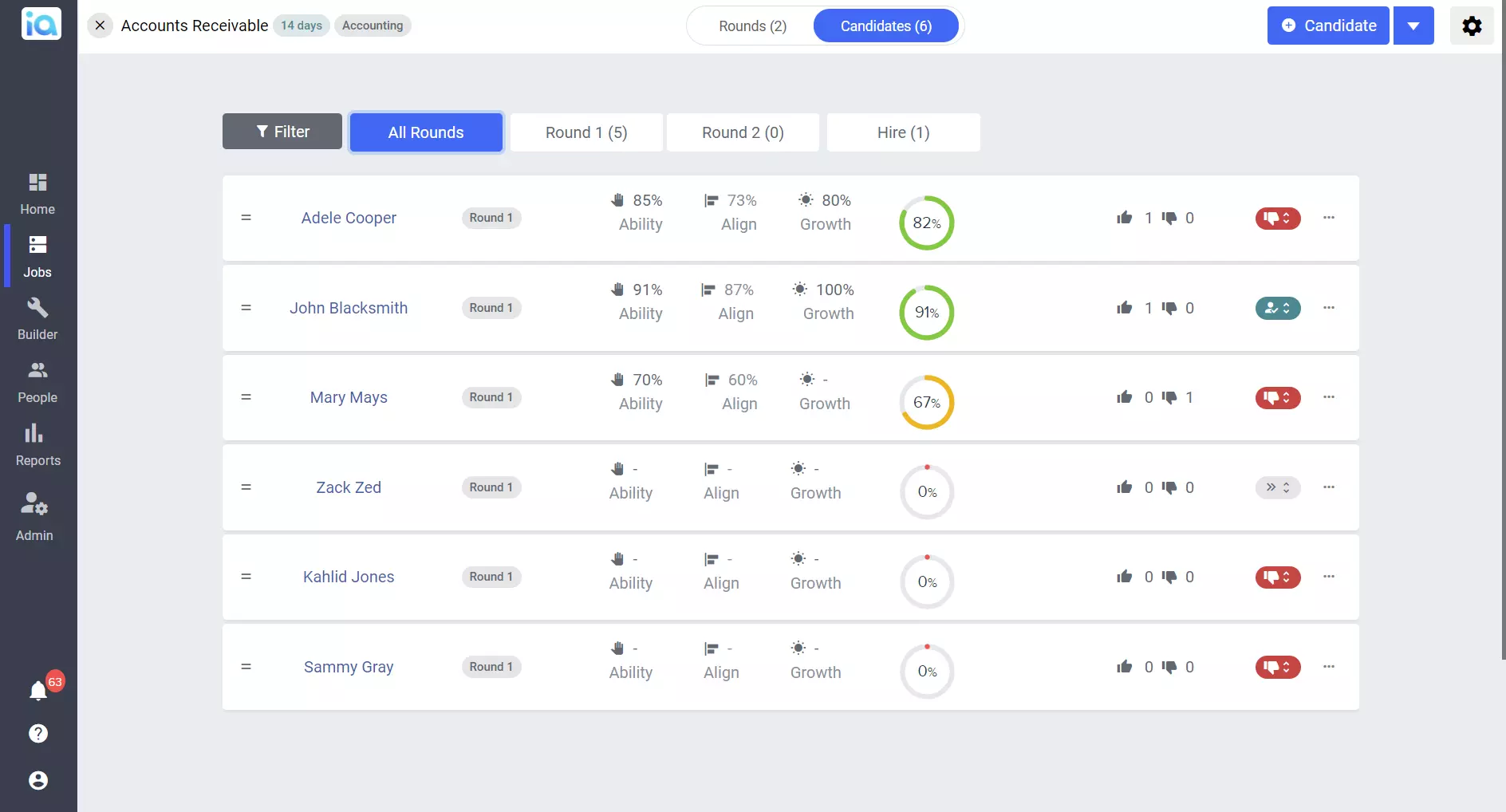Screen dimensions: 1506x812
Task: Switch to the Hire (1) tab
Action: coord(903,132)
